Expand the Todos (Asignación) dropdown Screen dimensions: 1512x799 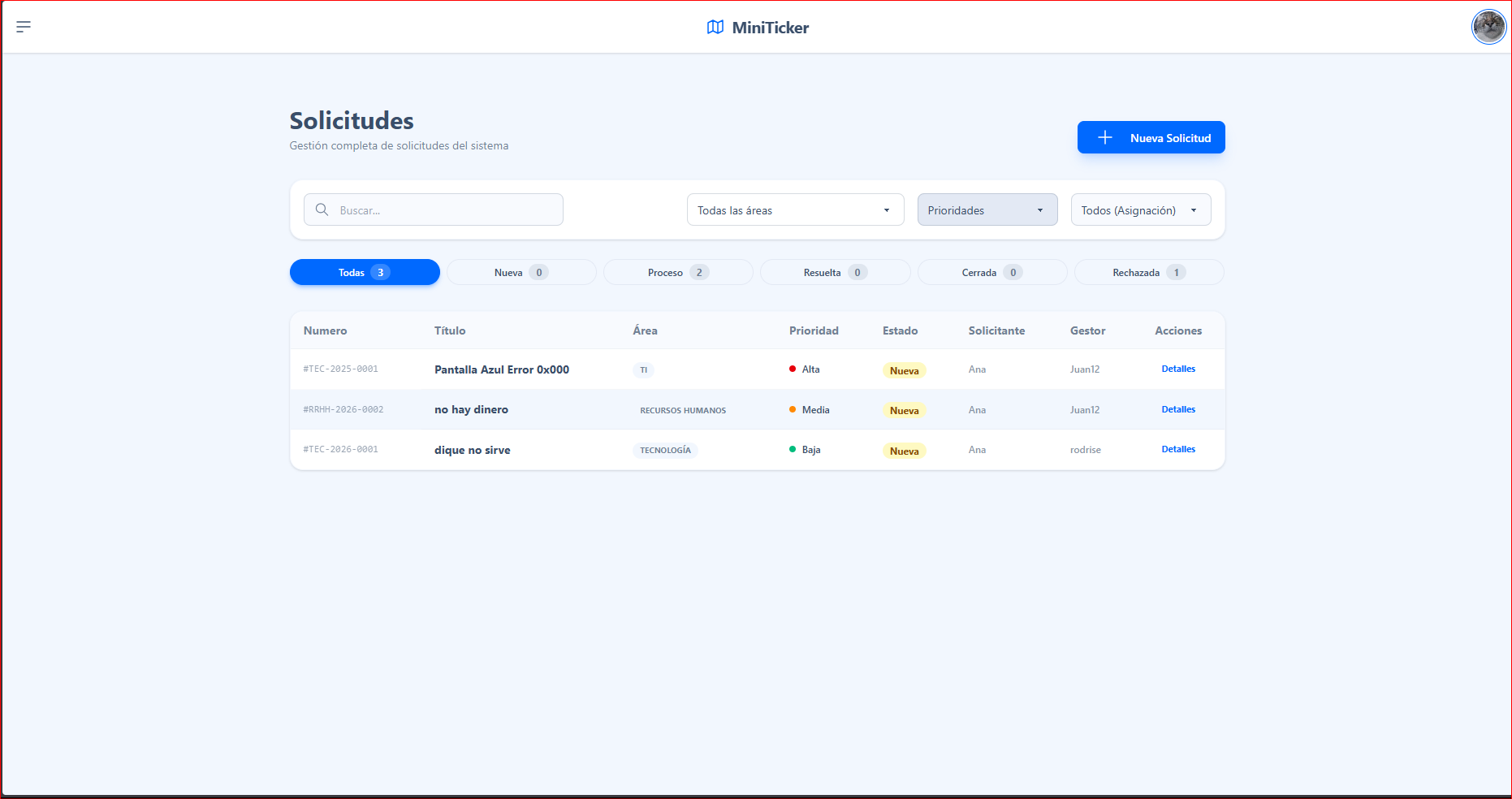point(1140,210)
